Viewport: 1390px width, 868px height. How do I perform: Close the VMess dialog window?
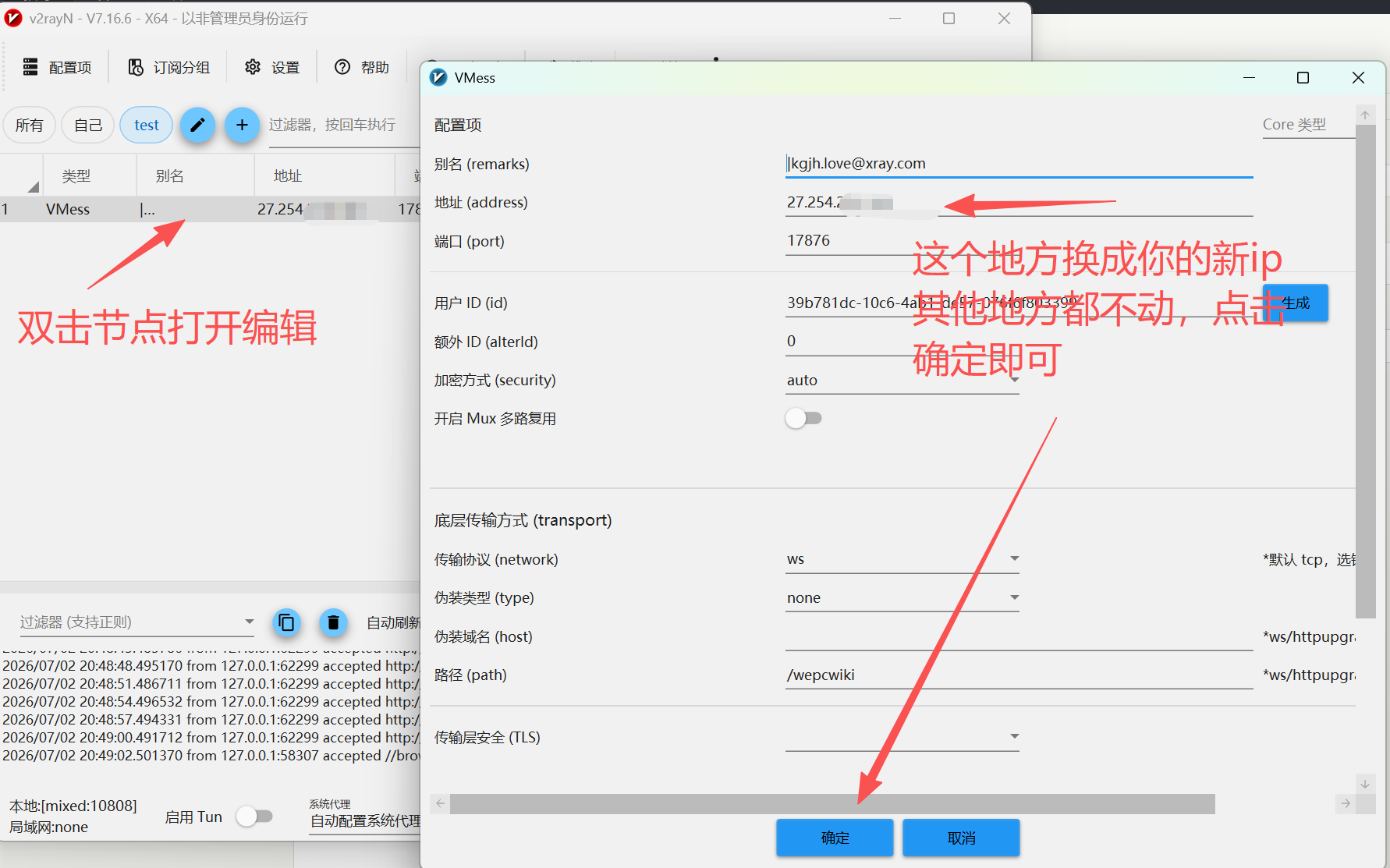point(1358,78)
